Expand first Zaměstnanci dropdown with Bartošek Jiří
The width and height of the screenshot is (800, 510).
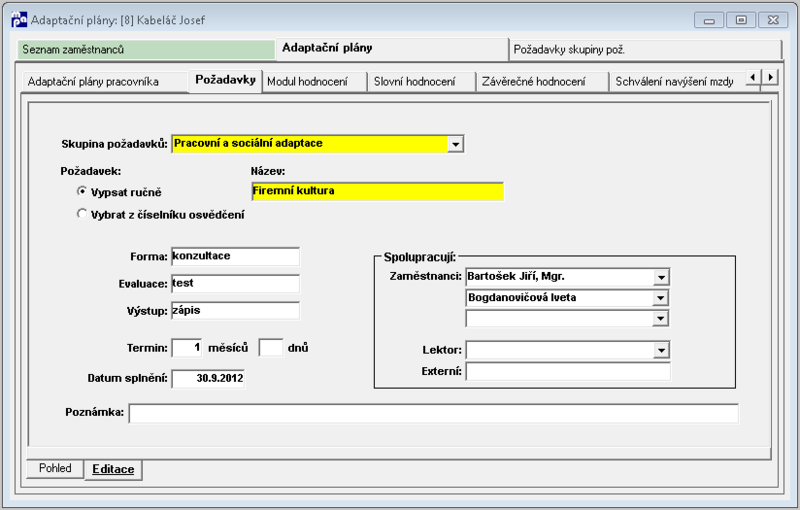(661, 277)
